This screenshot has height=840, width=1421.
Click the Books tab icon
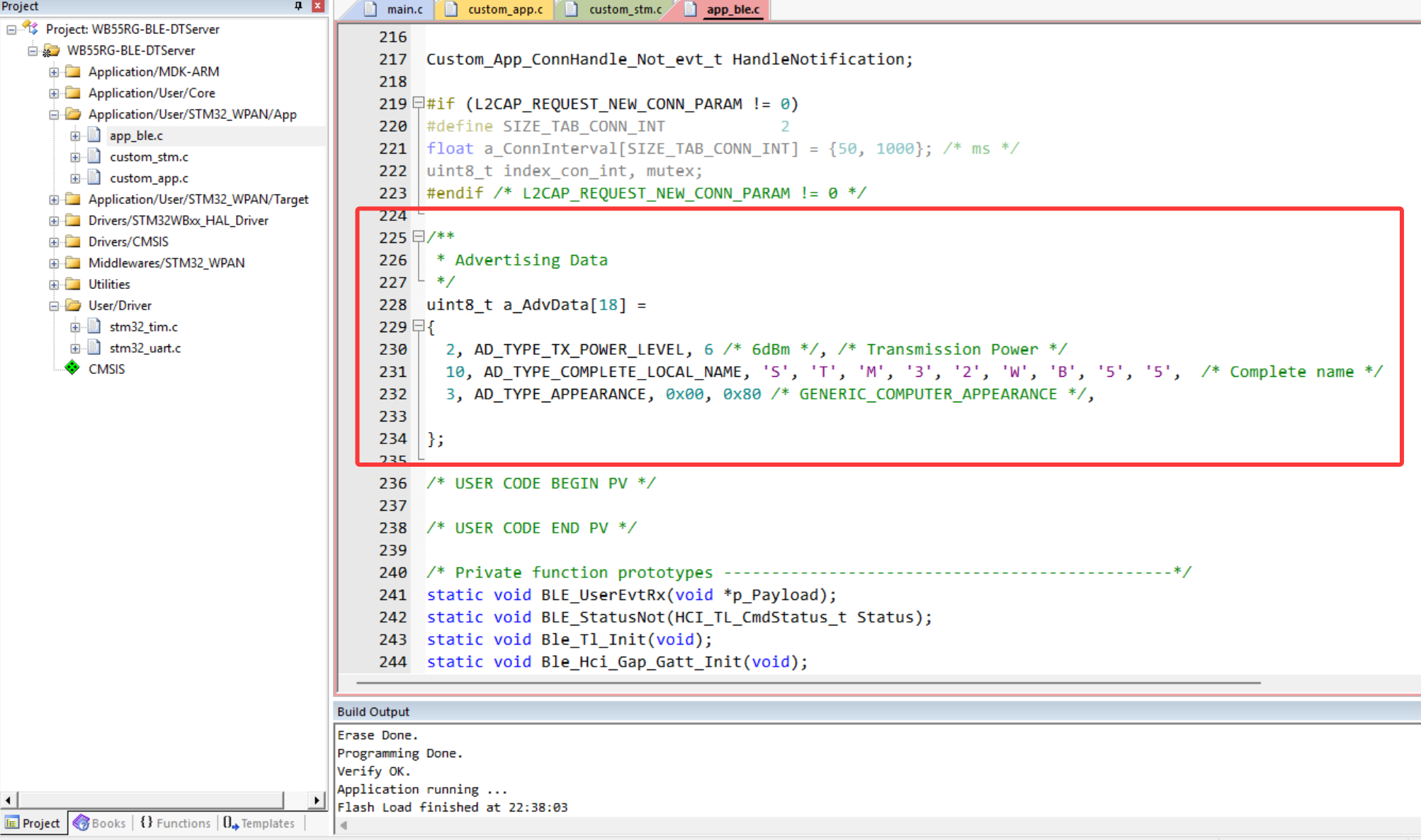(x=81, y=822)
